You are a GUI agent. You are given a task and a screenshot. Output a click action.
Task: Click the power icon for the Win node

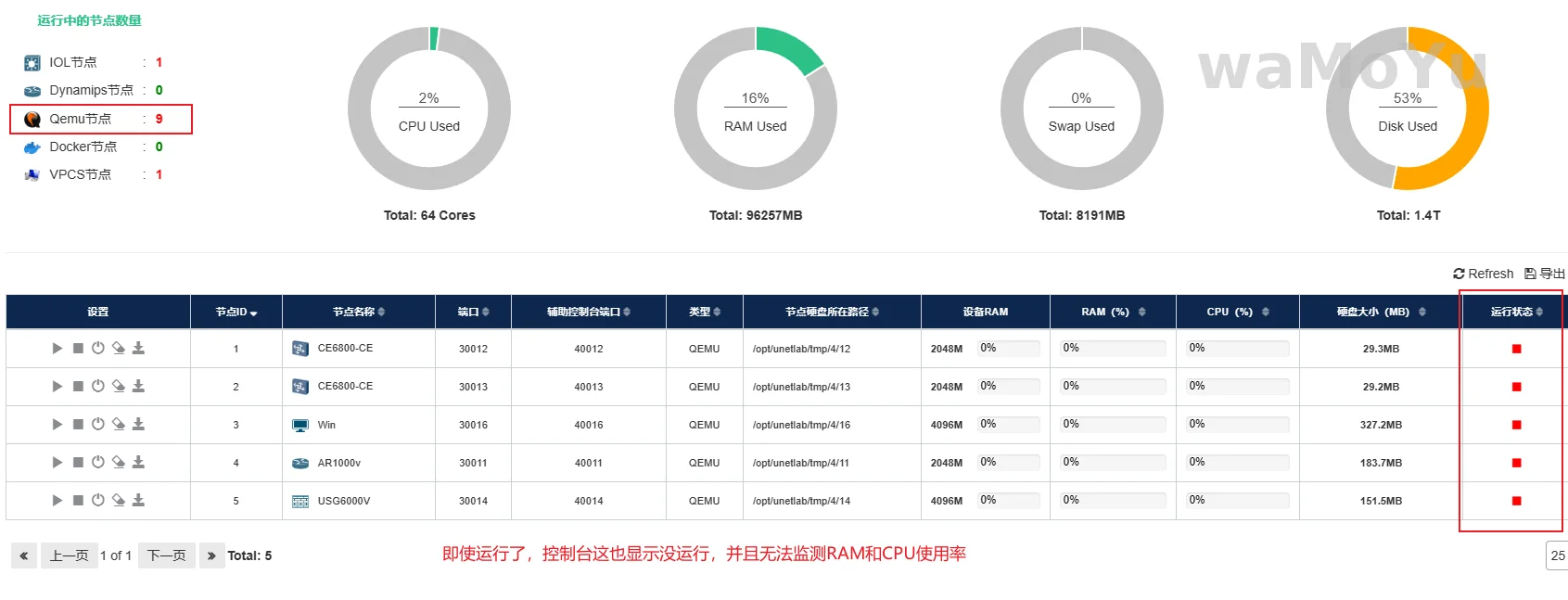98,424
